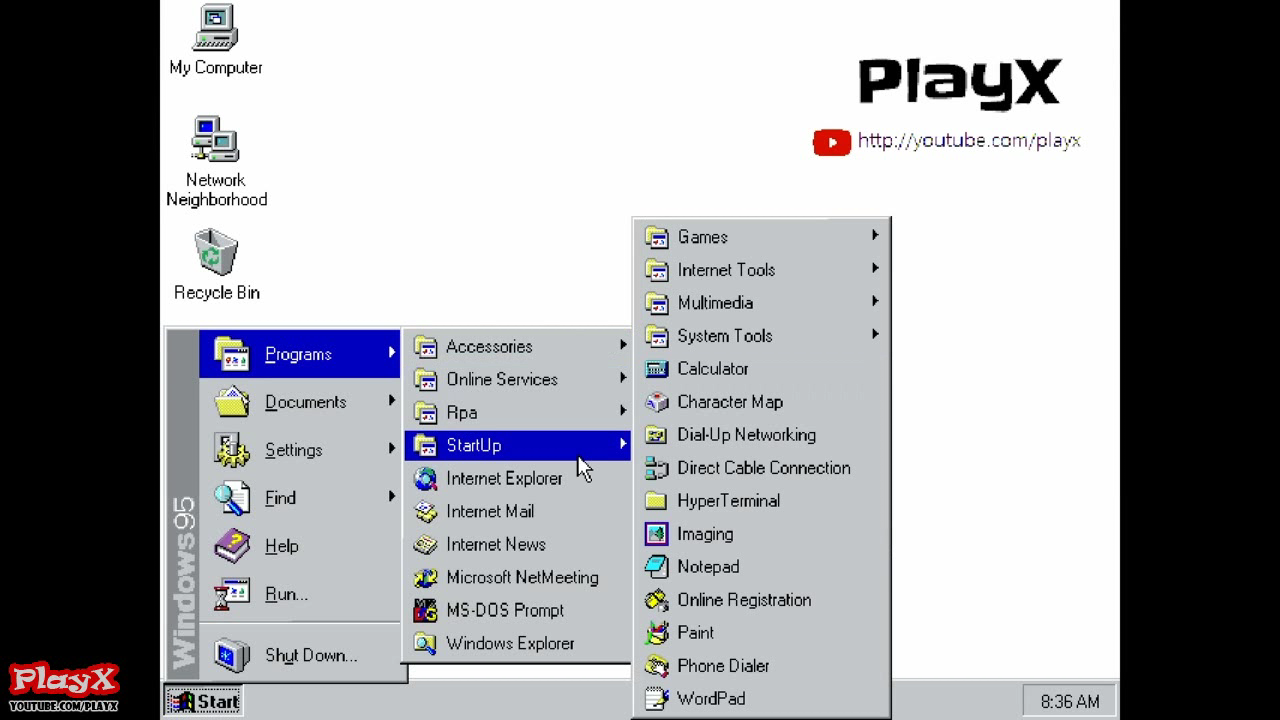The height and width of the screenshot is (720, 1280).
Task: Click the Direct Cable Connection icon
Action: [656, 468]
